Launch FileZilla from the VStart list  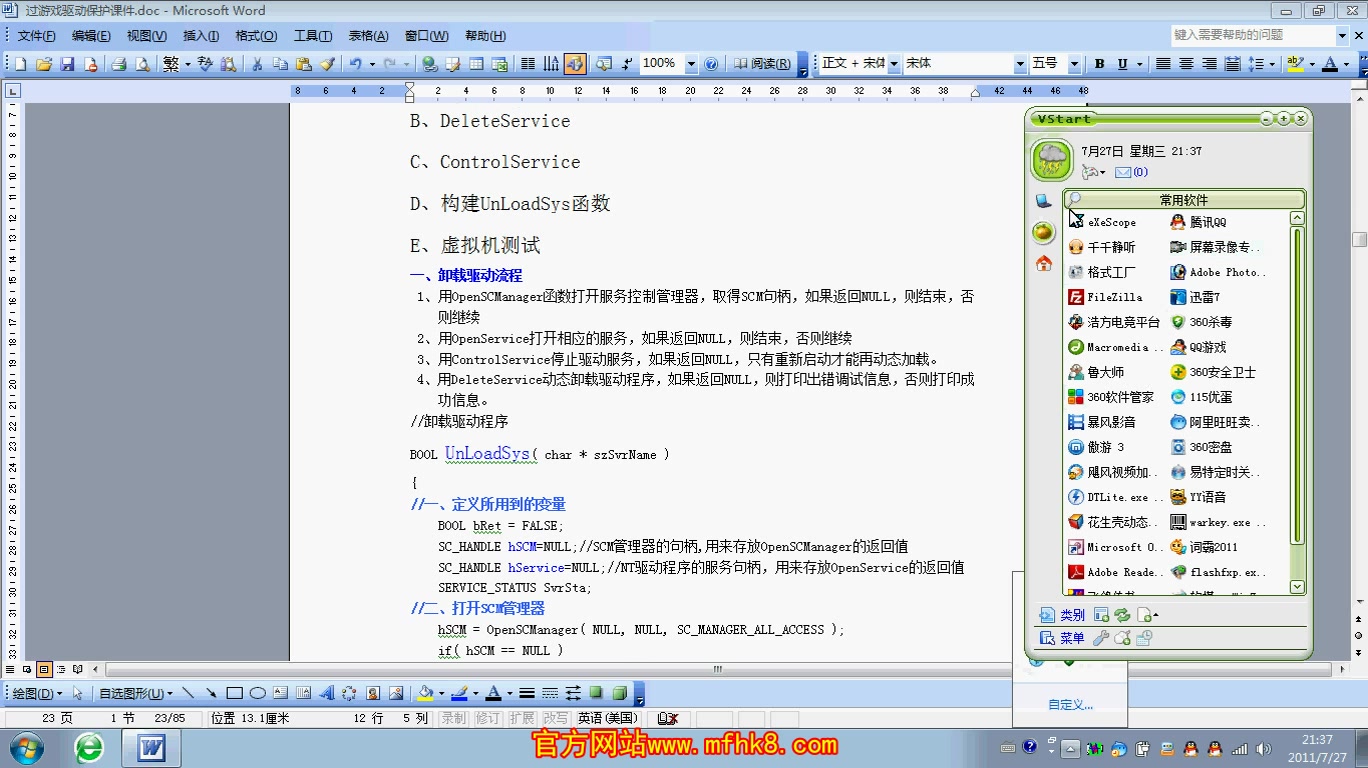click(x=1104, y=297)
